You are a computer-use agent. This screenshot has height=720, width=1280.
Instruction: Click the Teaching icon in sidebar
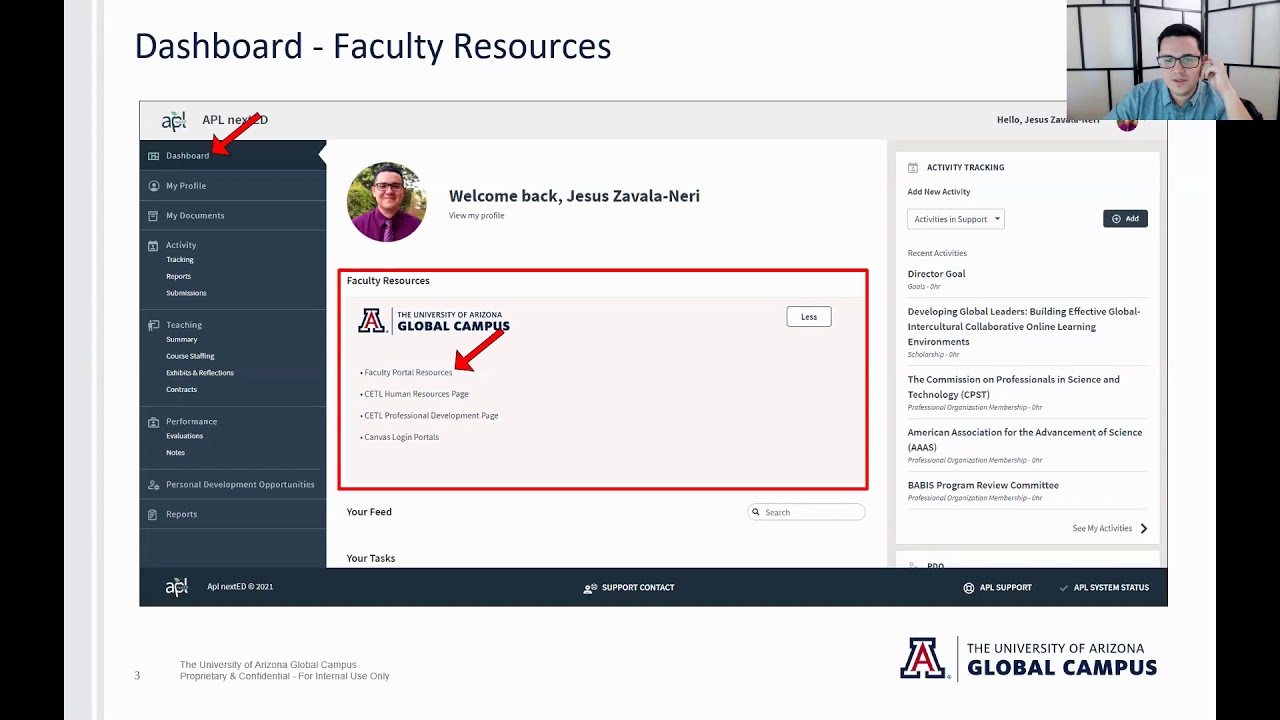153,325
